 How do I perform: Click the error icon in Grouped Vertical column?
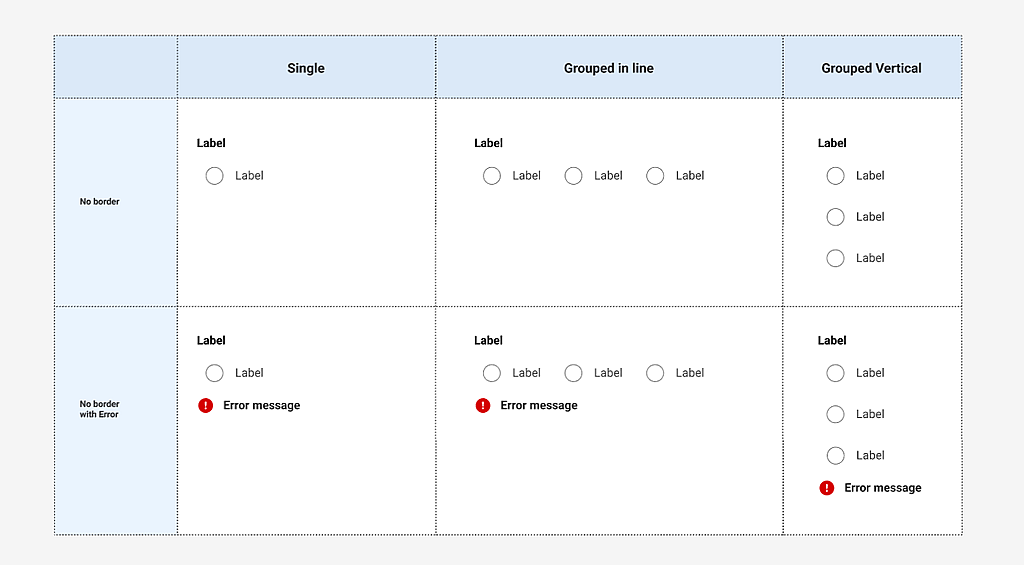pyautogui.click(x=827, y=488)
